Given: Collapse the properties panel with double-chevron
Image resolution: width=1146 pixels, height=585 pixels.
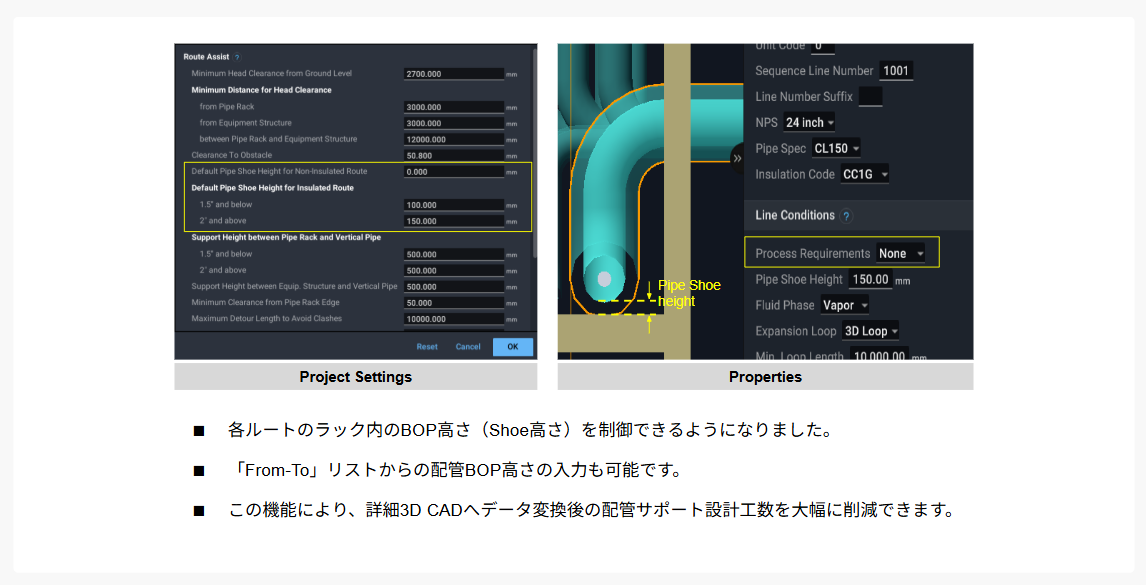Looking at the screenshot, I should (x=738, y=158).
